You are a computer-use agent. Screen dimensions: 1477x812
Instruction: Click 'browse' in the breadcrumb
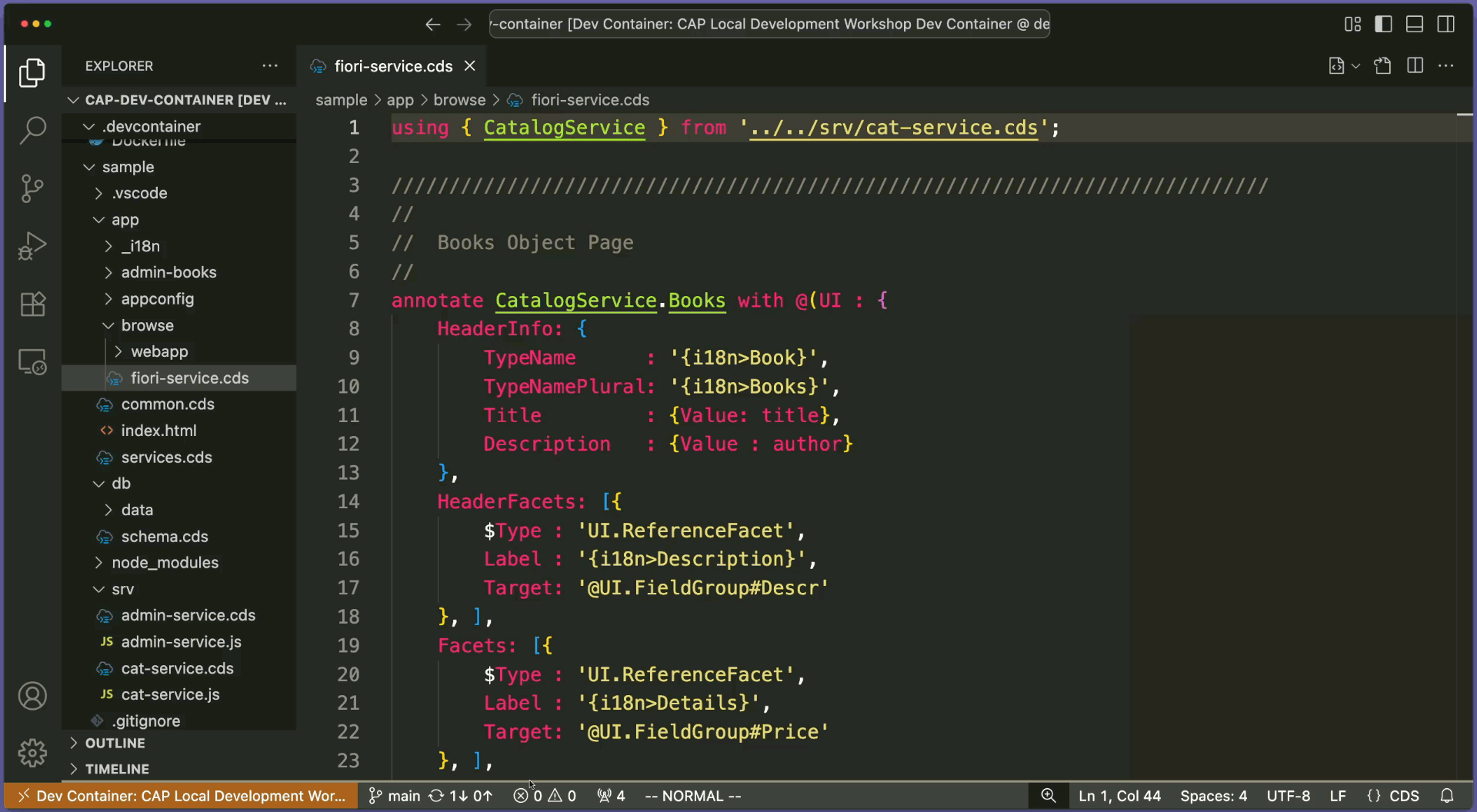[x=459, y=100]
